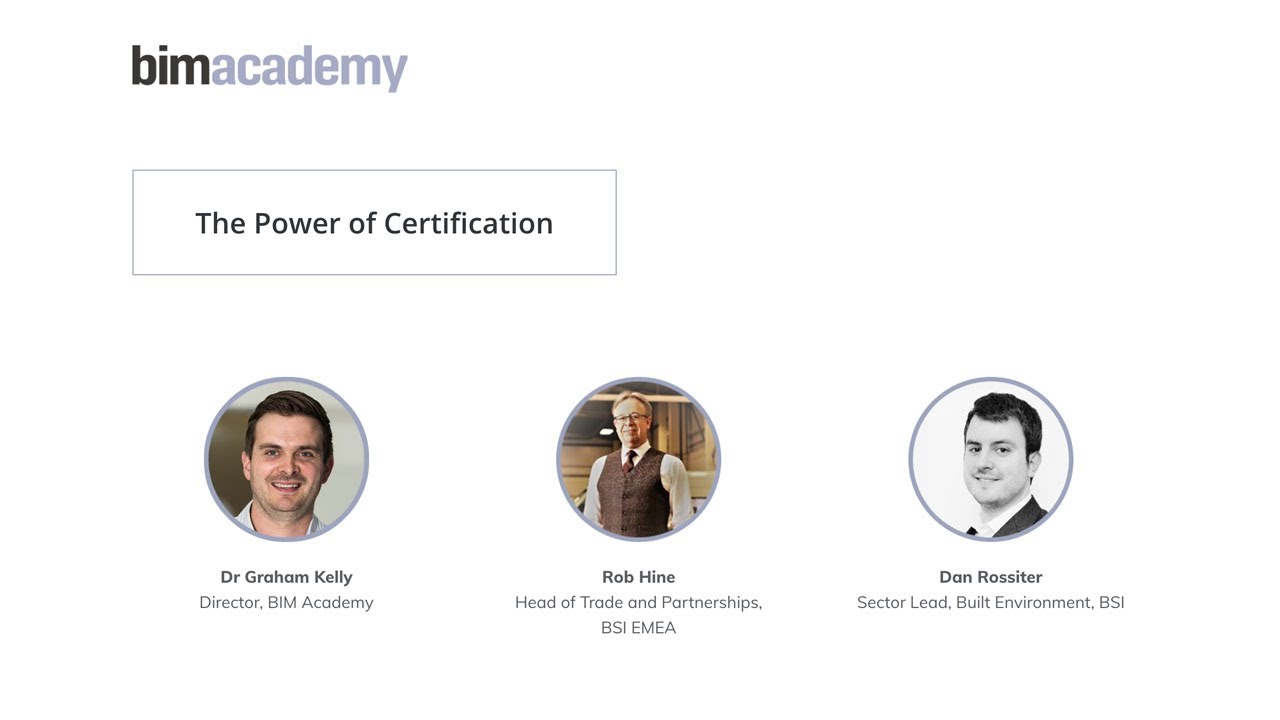Image resolution: width=1280 pixels, height=720 pixels.
Task: Click the bimacademy logo
Action: 270,68
